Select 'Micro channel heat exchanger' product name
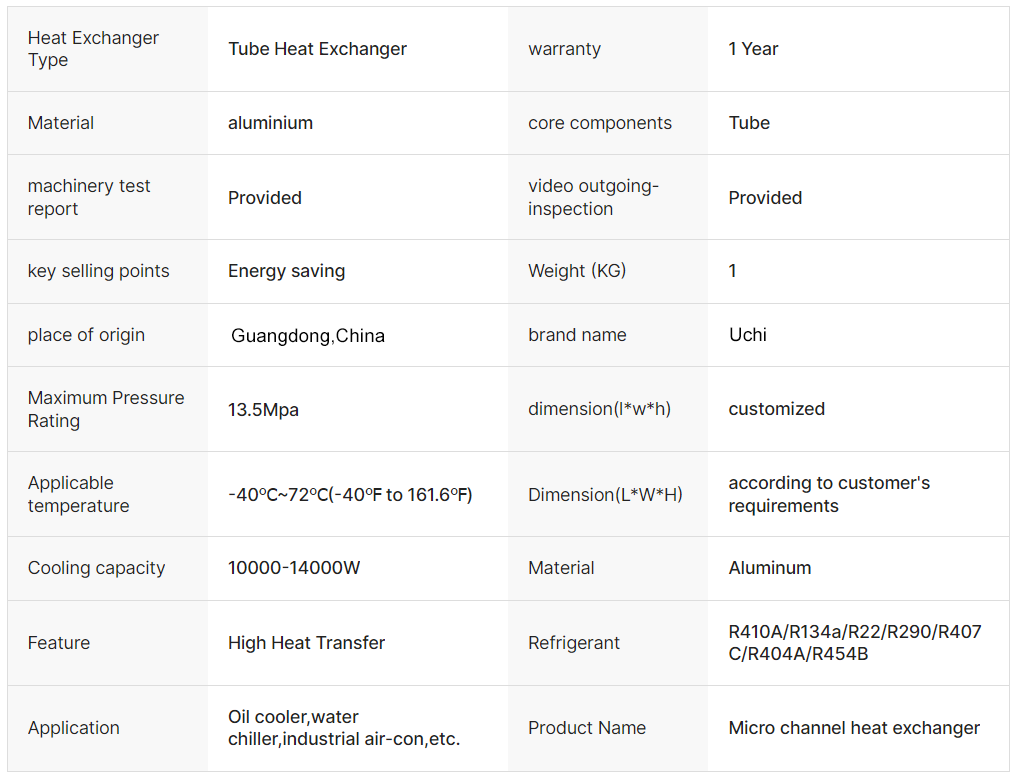1015x779 pixels. click(x=854, y=728)
